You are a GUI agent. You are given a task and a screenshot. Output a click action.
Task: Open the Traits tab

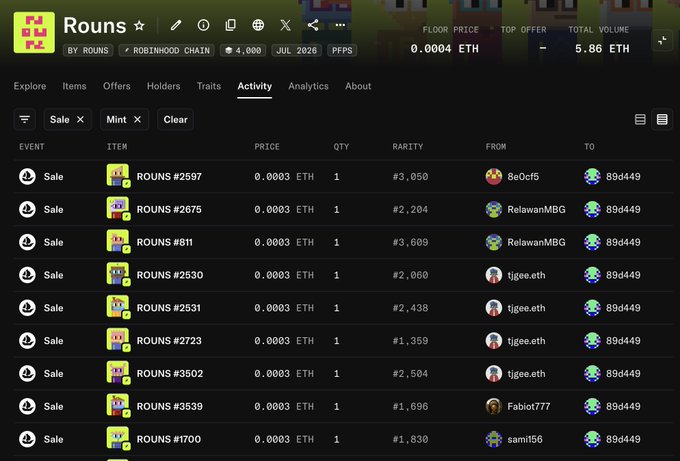[x=209, y=86]
